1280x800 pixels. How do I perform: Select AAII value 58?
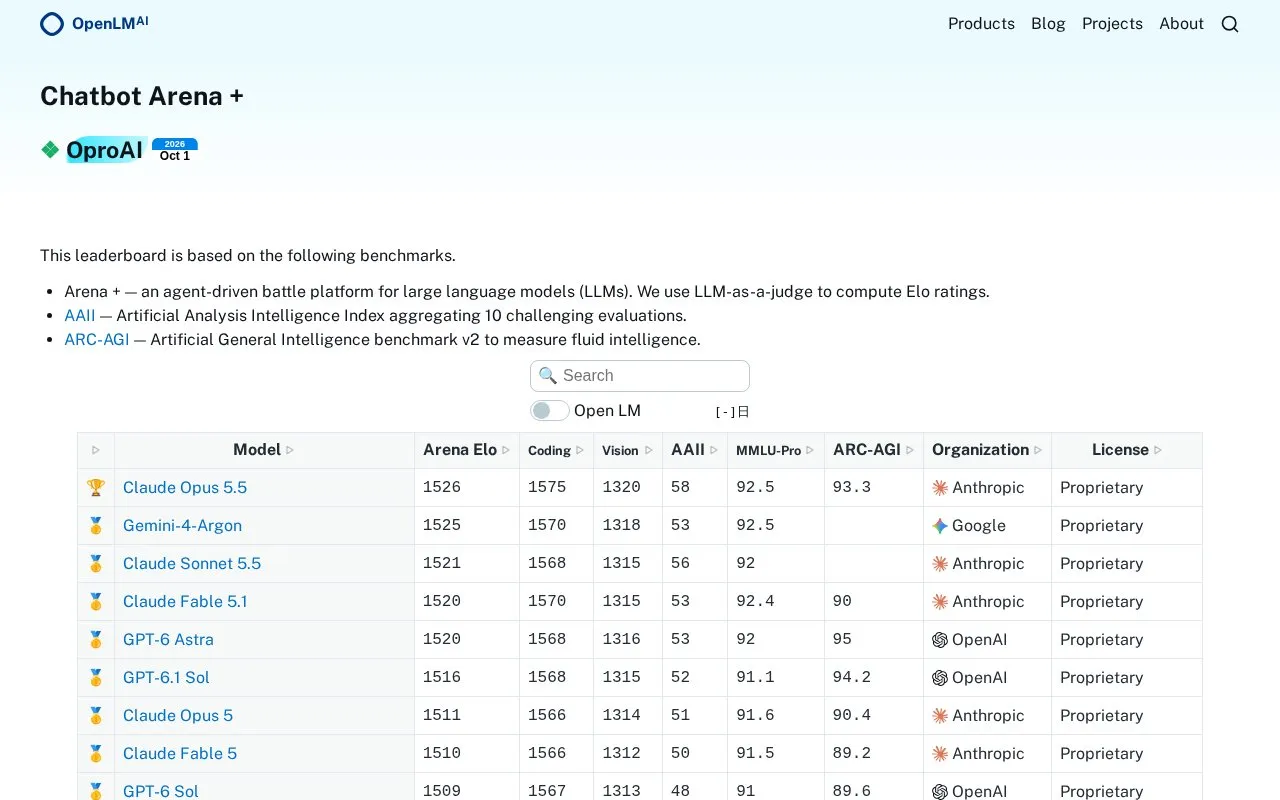(x=681, y=488)
